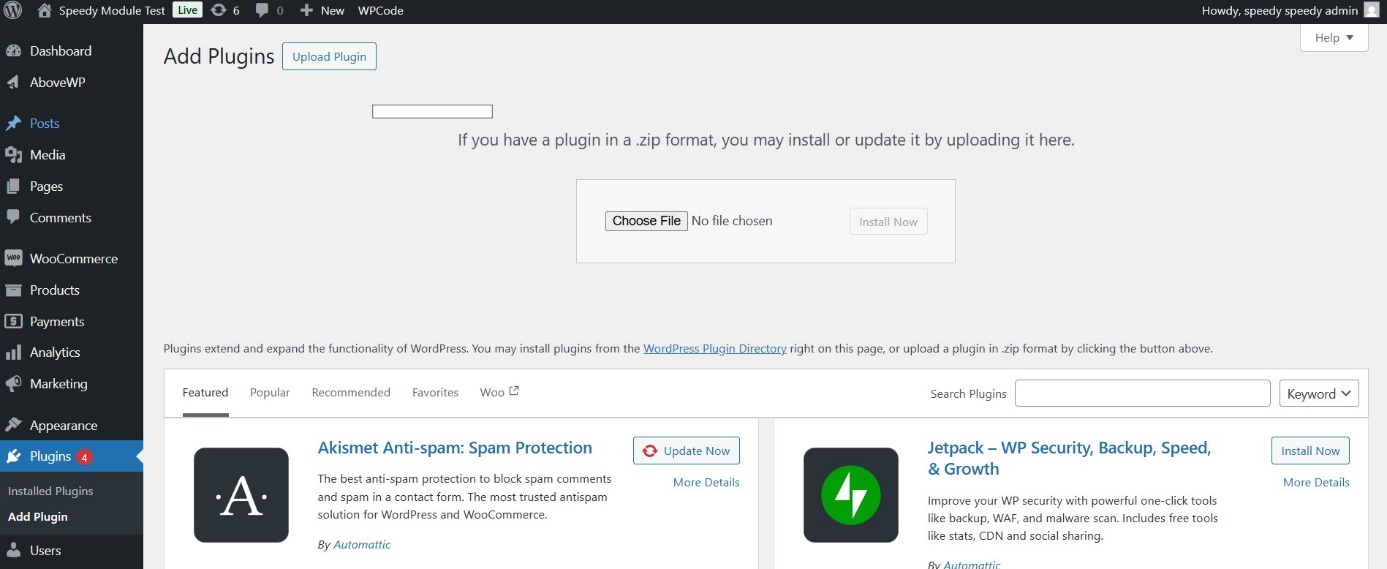This screenshot has width=1387, height=569.
Task: Click the Pages sidebar icon
Action: [x=13, y=186]
